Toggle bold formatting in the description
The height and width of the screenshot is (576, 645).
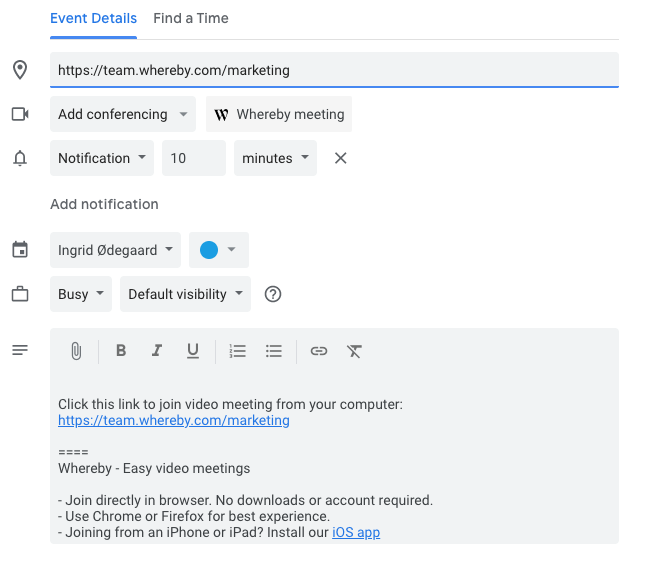tap(121, 351)
